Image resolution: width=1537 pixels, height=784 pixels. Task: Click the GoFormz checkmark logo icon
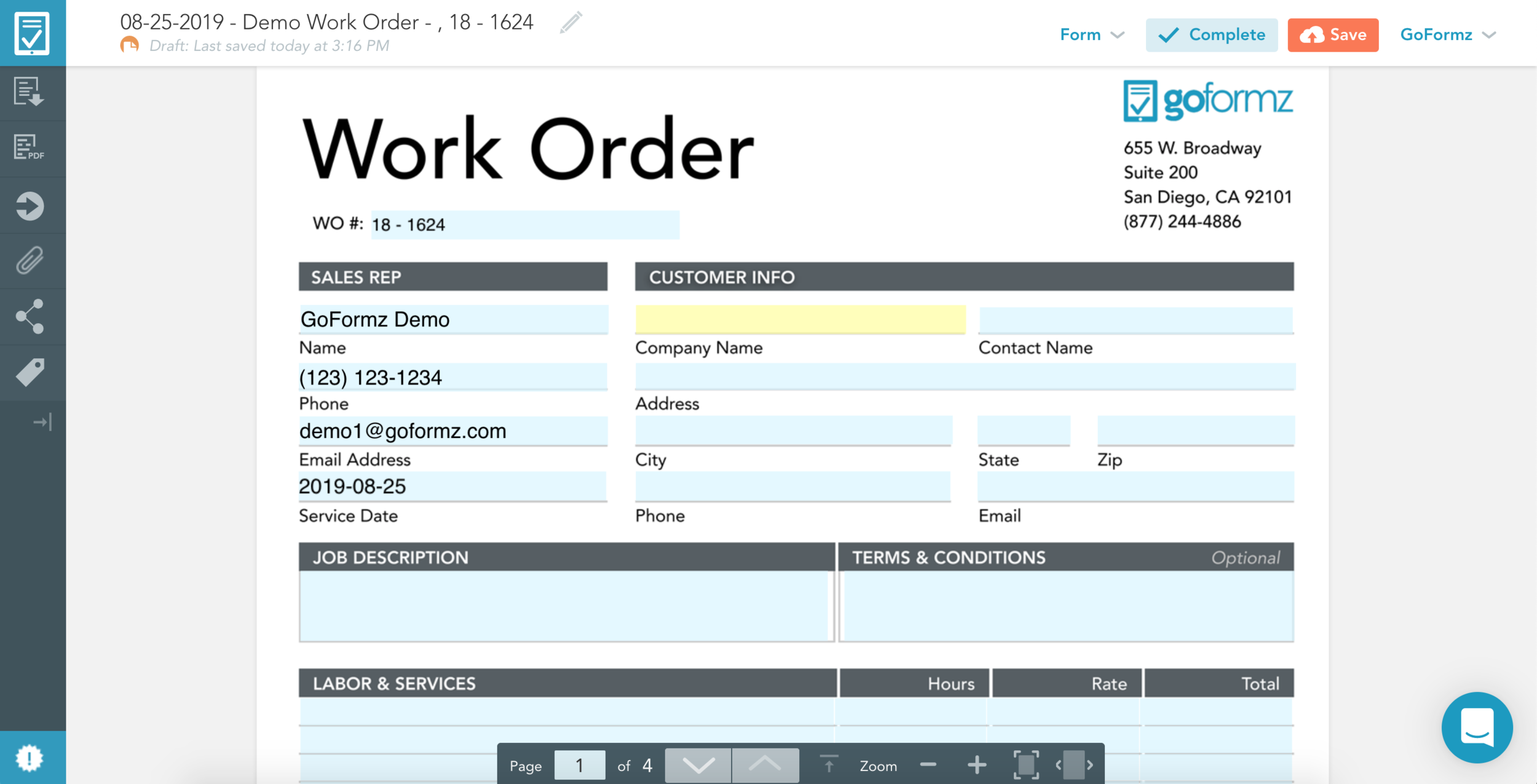32,33
